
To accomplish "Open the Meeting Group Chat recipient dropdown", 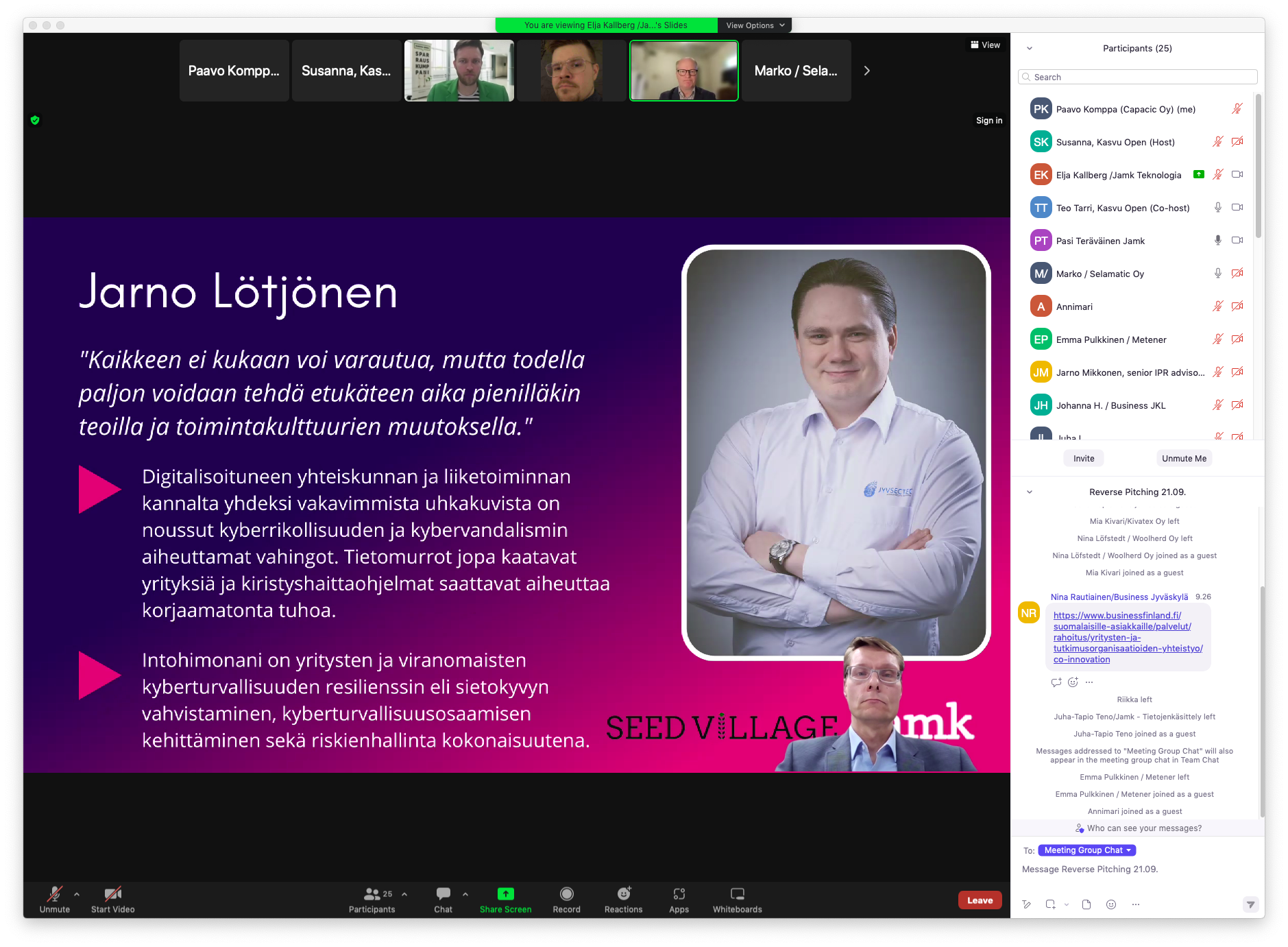I will point(1086,850).
